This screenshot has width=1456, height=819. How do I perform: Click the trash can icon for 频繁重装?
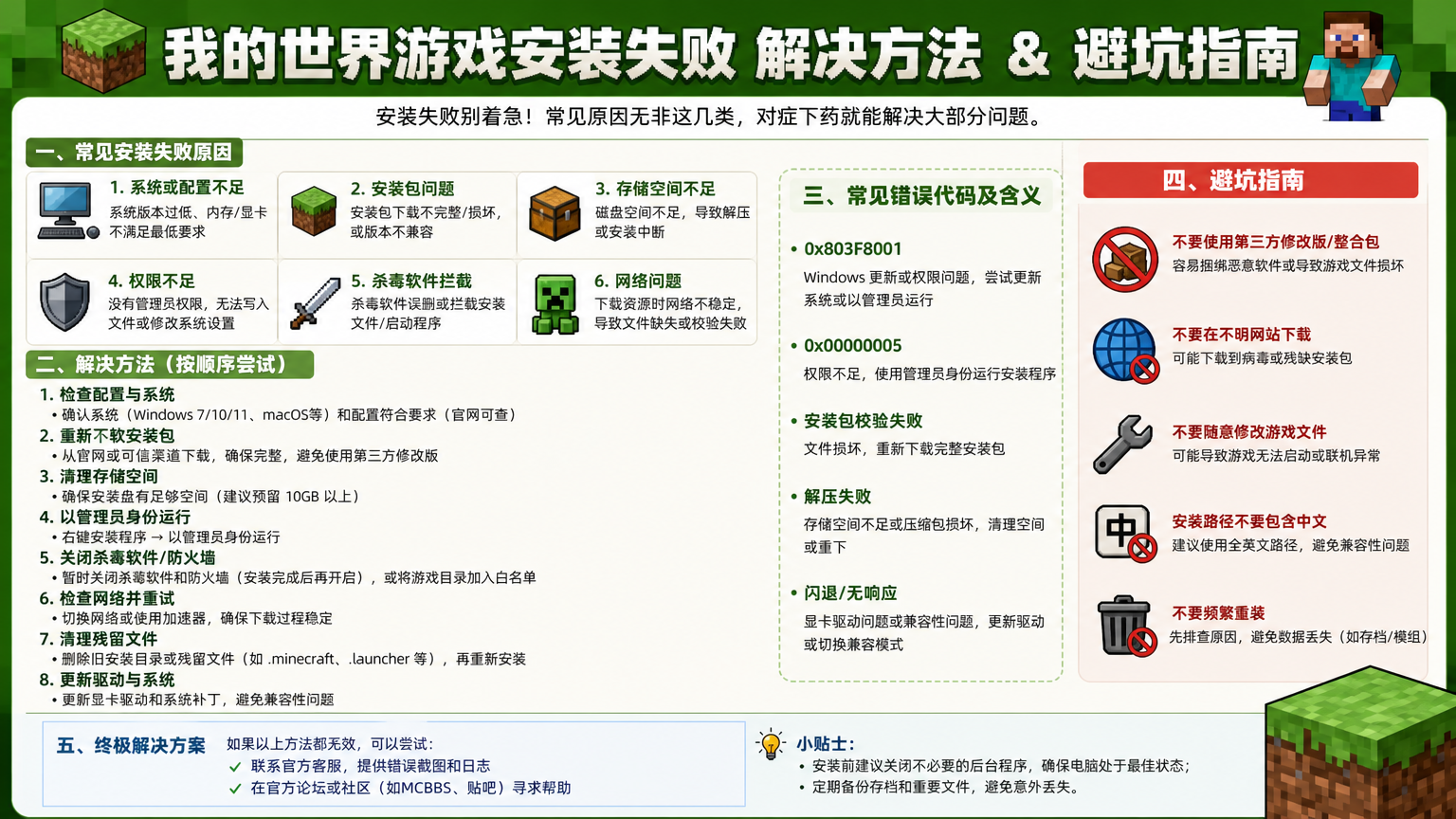1126,626
